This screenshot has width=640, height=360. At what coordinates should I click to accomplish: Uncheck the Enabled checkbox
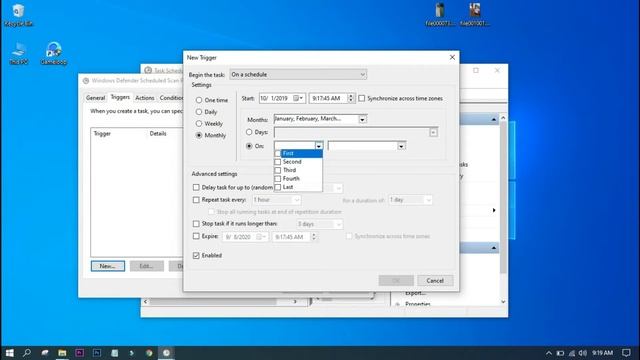tap(196, 256)
